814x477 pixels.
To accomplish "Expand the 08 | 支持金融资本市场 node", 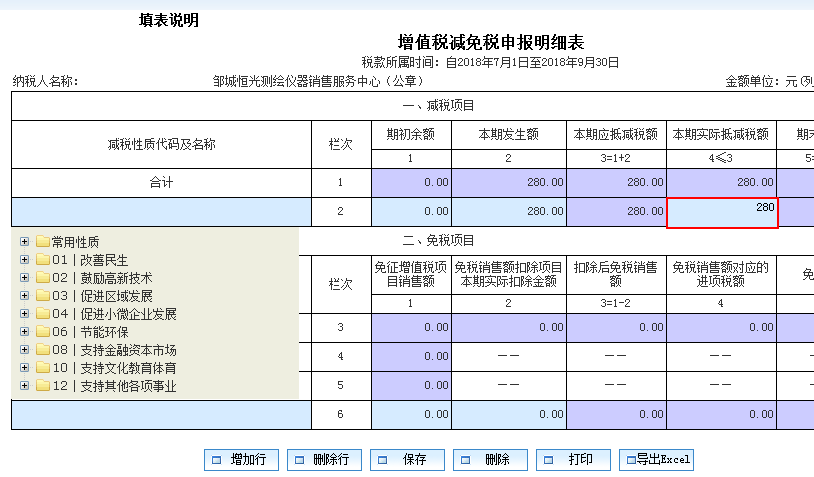I will coord(24,350).
